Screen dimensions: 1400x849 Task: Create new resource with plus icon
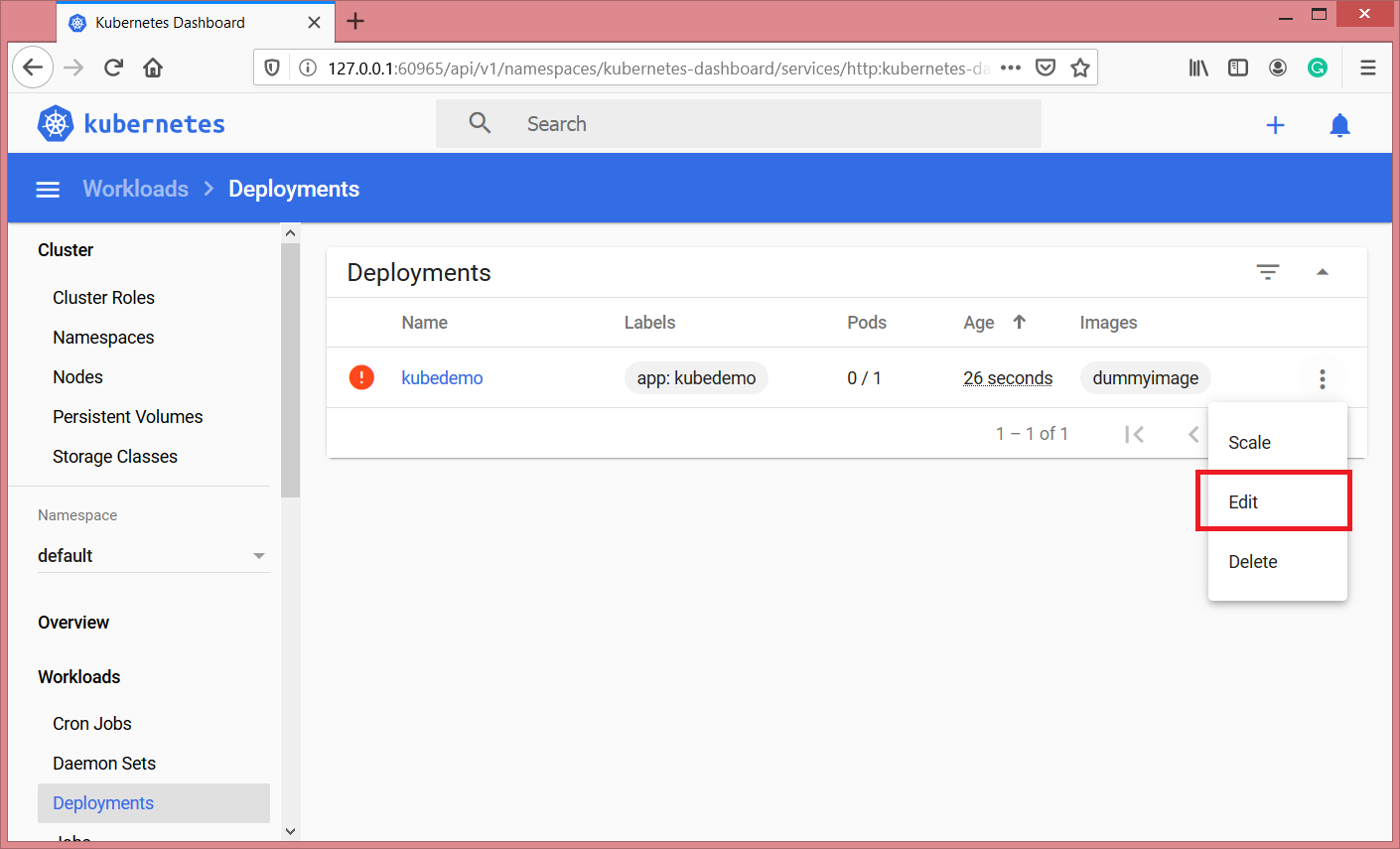[1276, 125]
